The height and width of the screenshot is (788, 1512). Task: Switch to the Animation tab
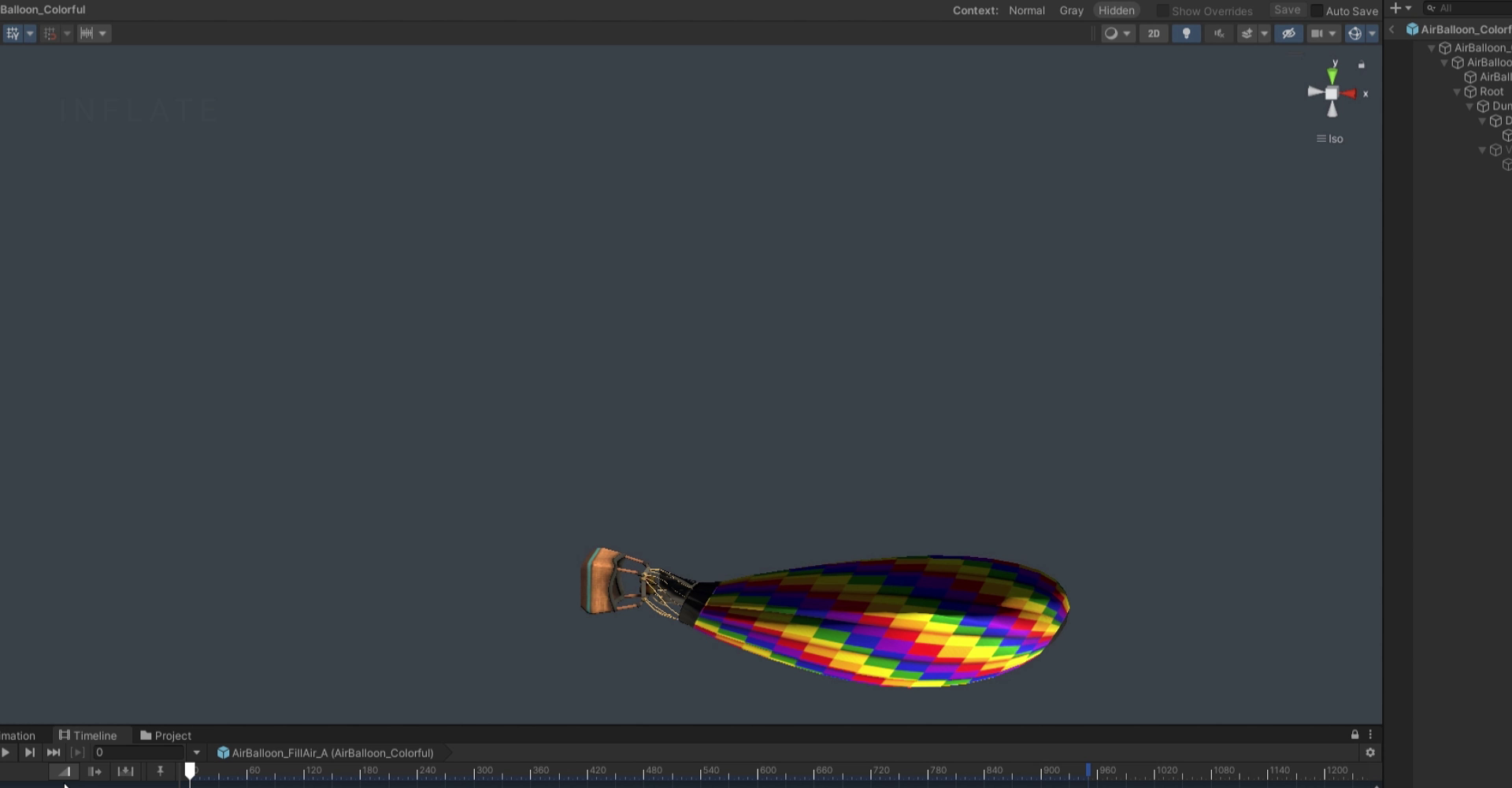click(18, 735)
